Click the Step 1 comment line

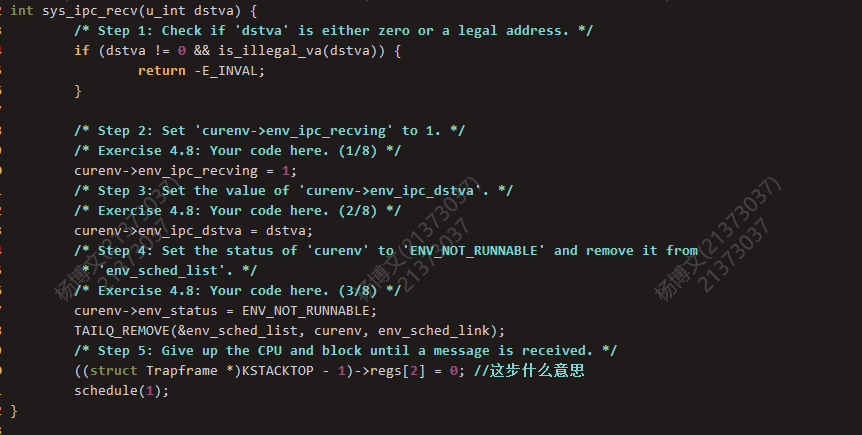(334, 31)
